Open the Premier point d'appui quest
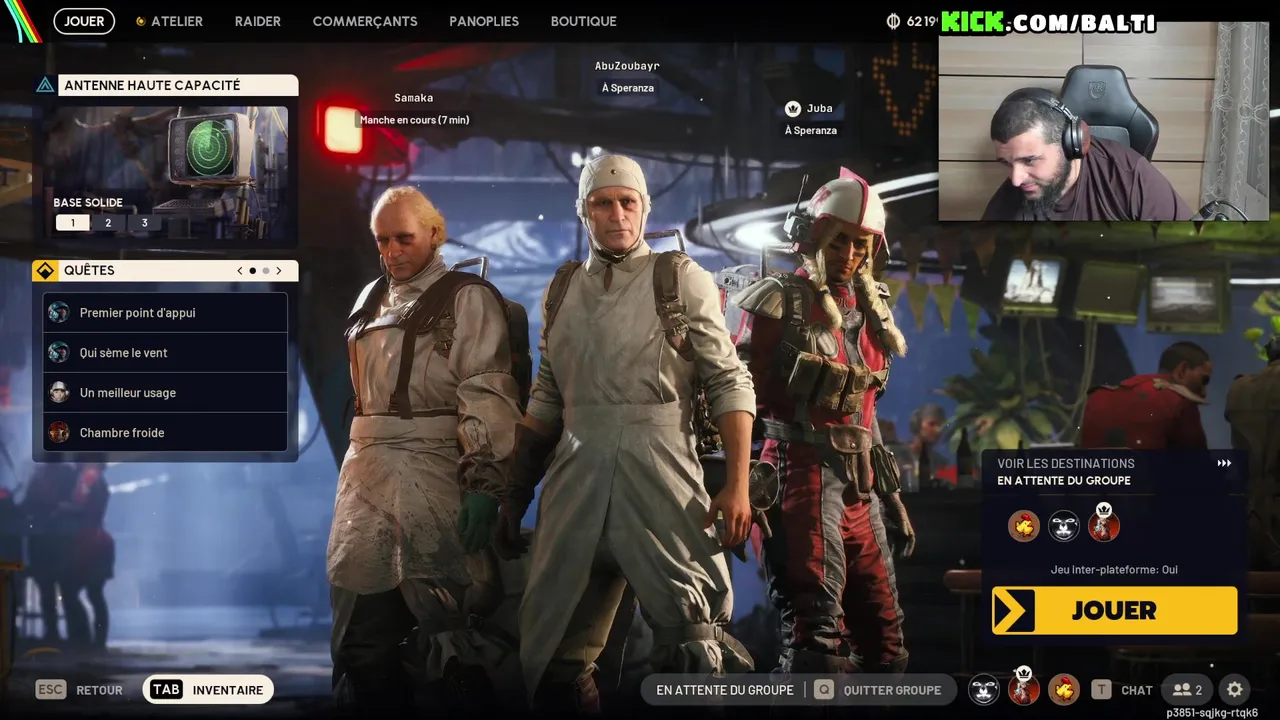This screenshot has height=720, width=1280. point(165,312)
